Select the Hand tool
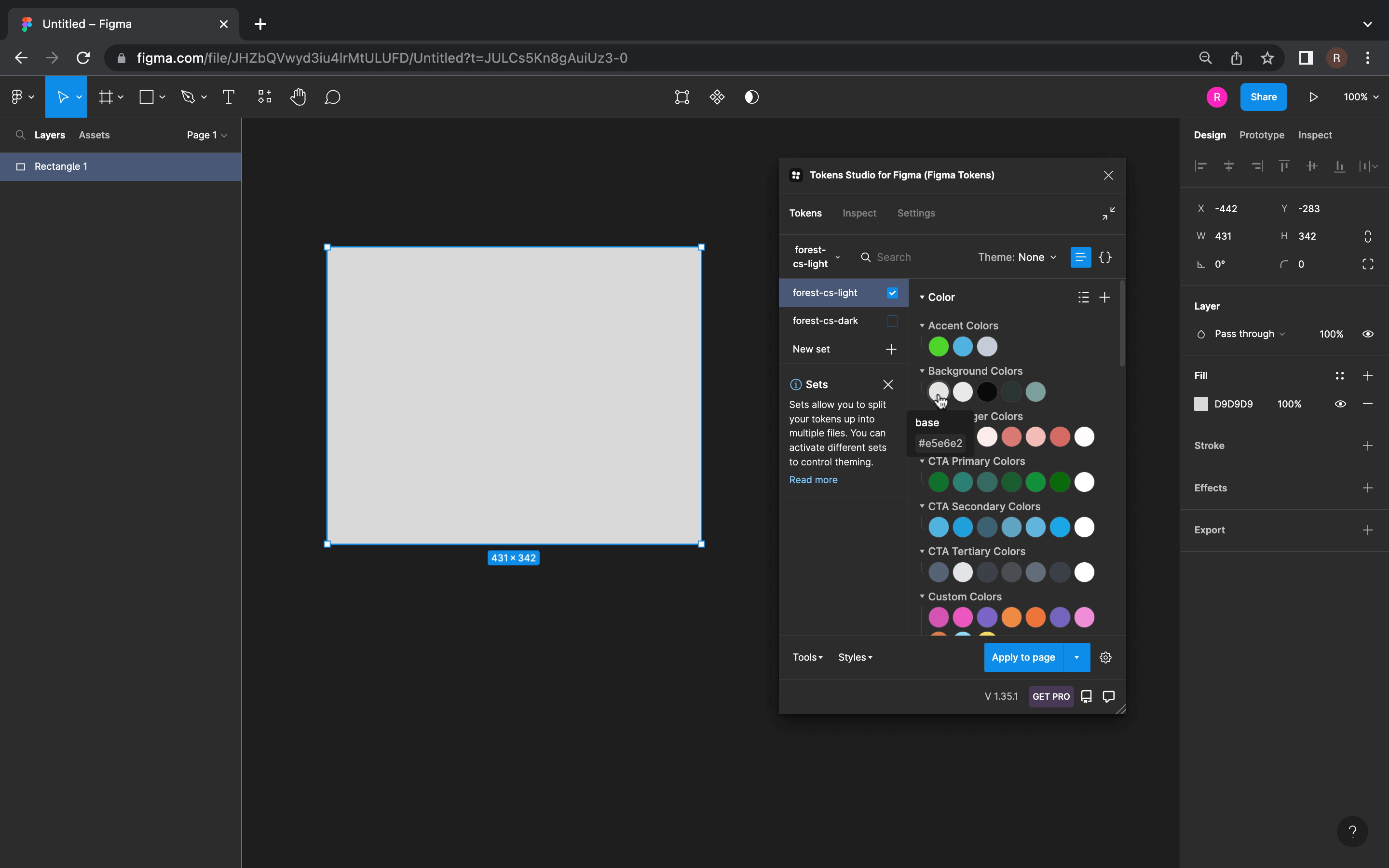Image resolution: width=1389 pixels, height=868 pixels. [x=298, y=97]
